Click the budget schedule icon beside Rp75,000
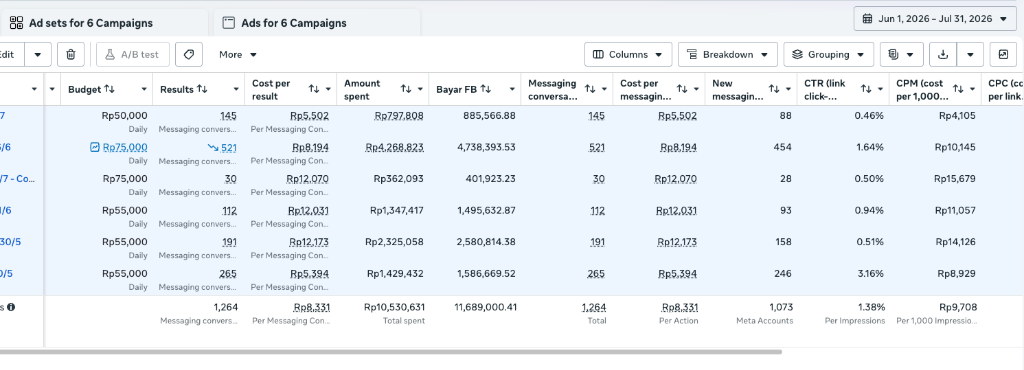The height and width of the screenshot is (370, 1024). (x=95, y=147)
